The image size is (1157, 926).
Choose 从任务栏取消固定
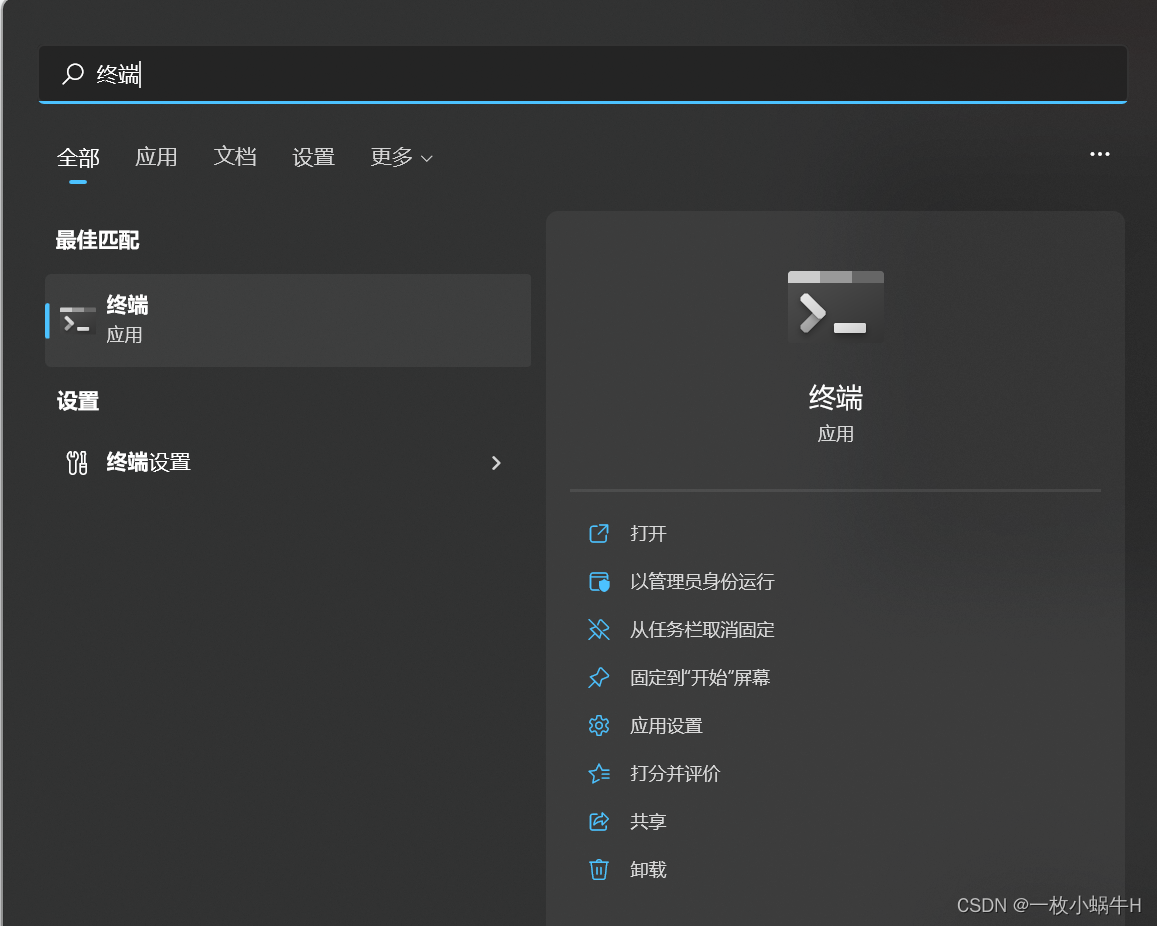click(702, 629)
